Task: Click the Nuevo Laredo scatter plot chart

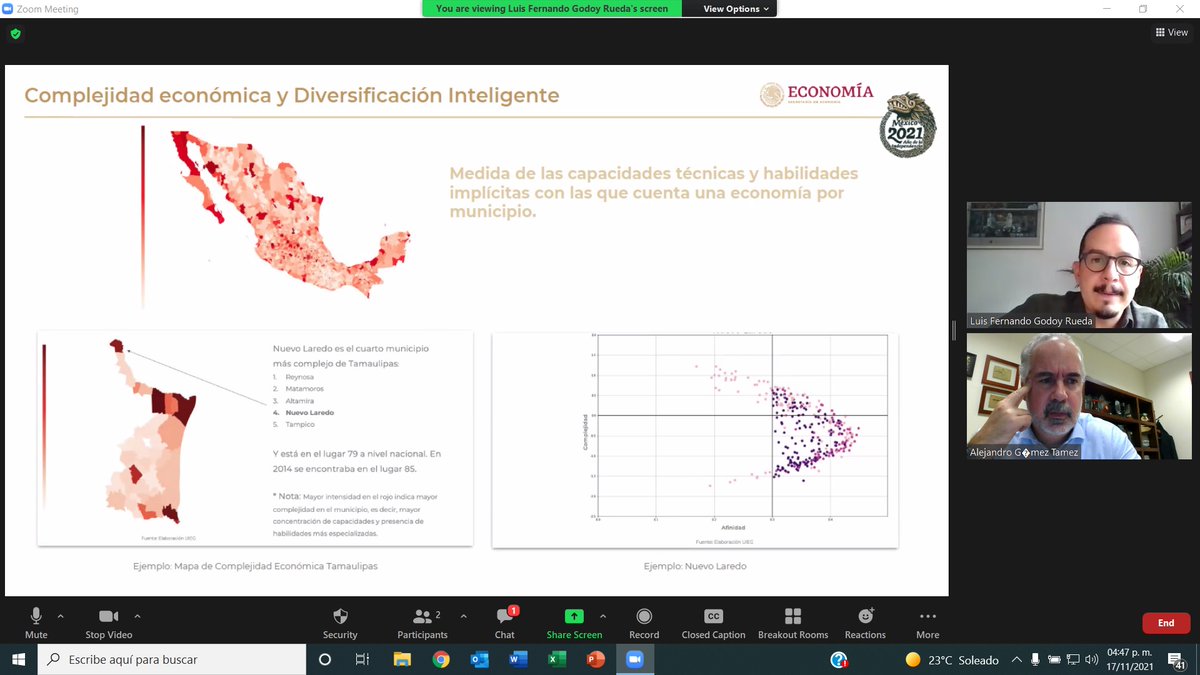Action: 695,440
